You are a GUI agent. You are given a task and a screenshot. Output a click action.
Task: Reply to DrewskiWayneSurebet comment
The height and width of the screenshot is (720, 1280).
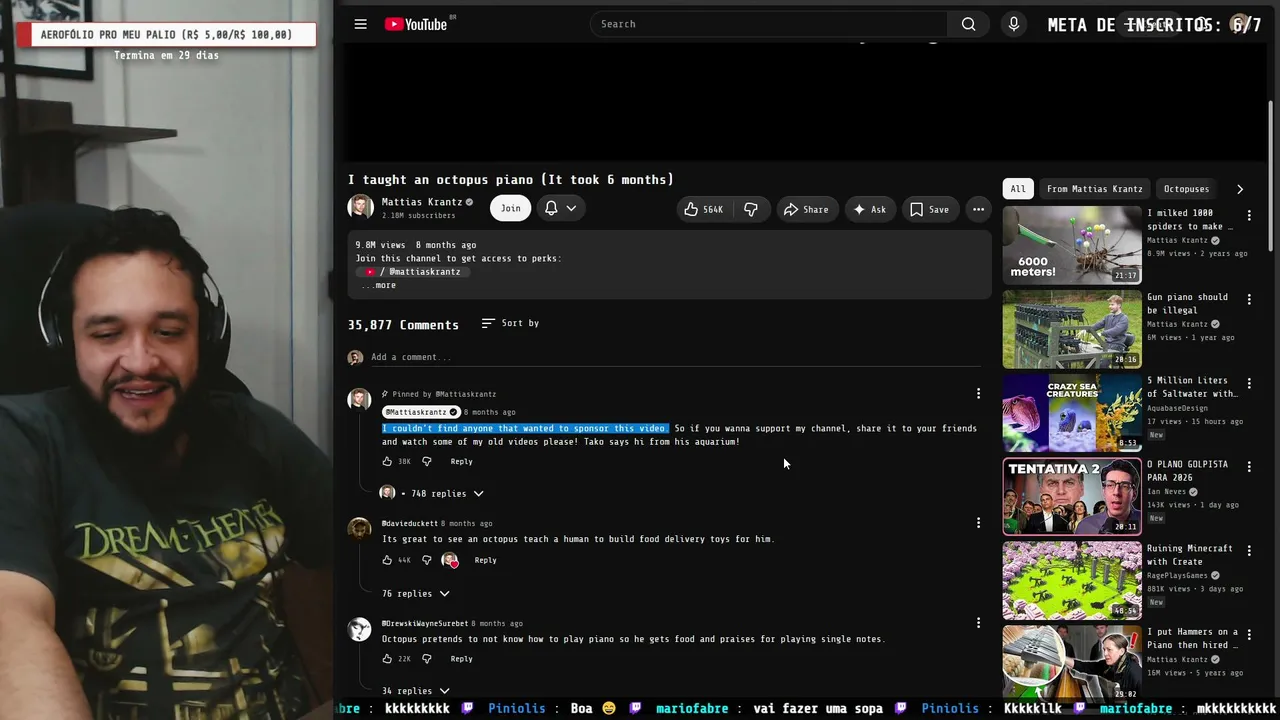pos(461,659)
